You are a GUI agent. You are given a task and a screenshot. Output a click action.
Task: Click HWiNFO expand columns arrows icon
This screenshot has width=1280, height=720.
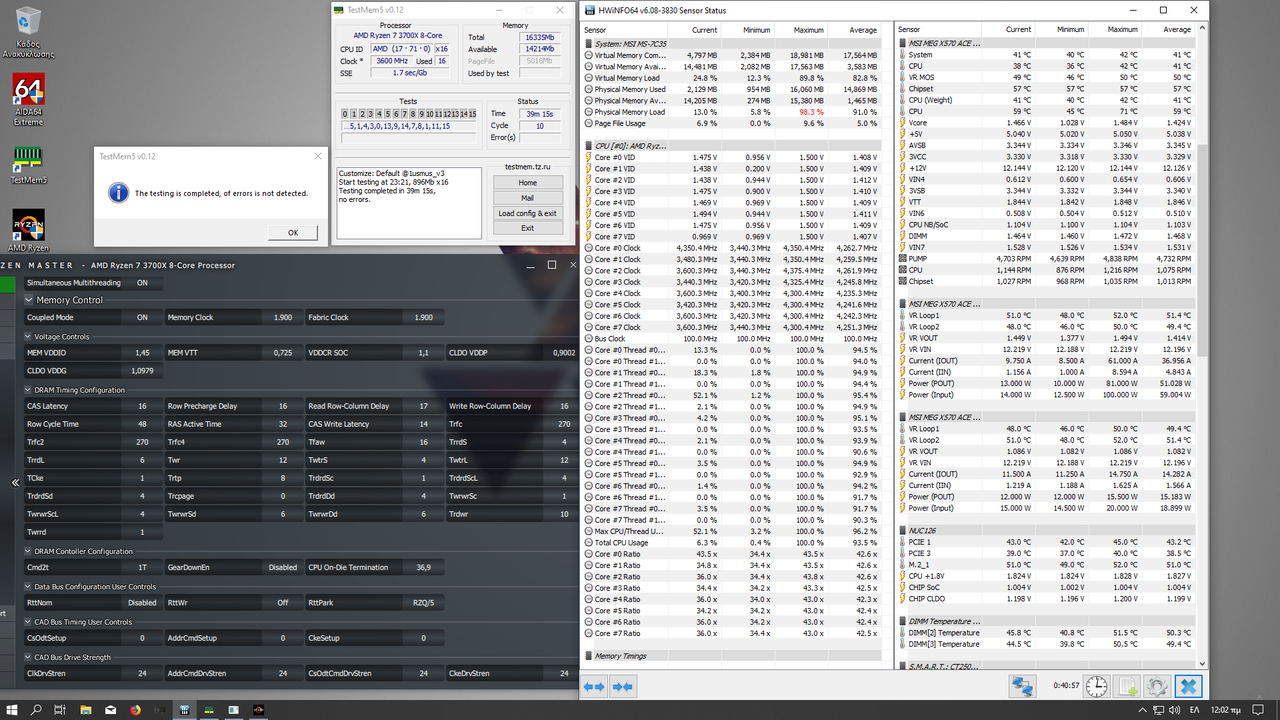tap(594, 686)
